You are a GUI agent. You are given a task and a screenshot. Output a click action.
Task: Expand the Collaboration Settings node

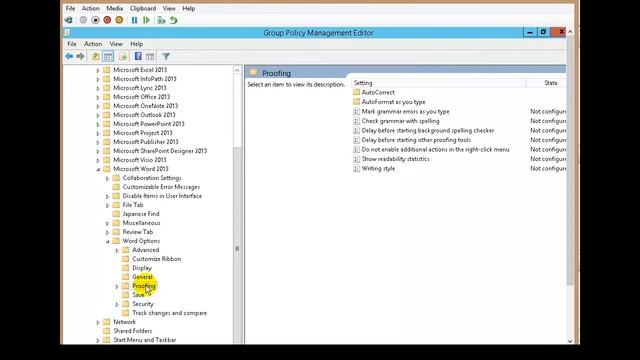pos(107,178)
